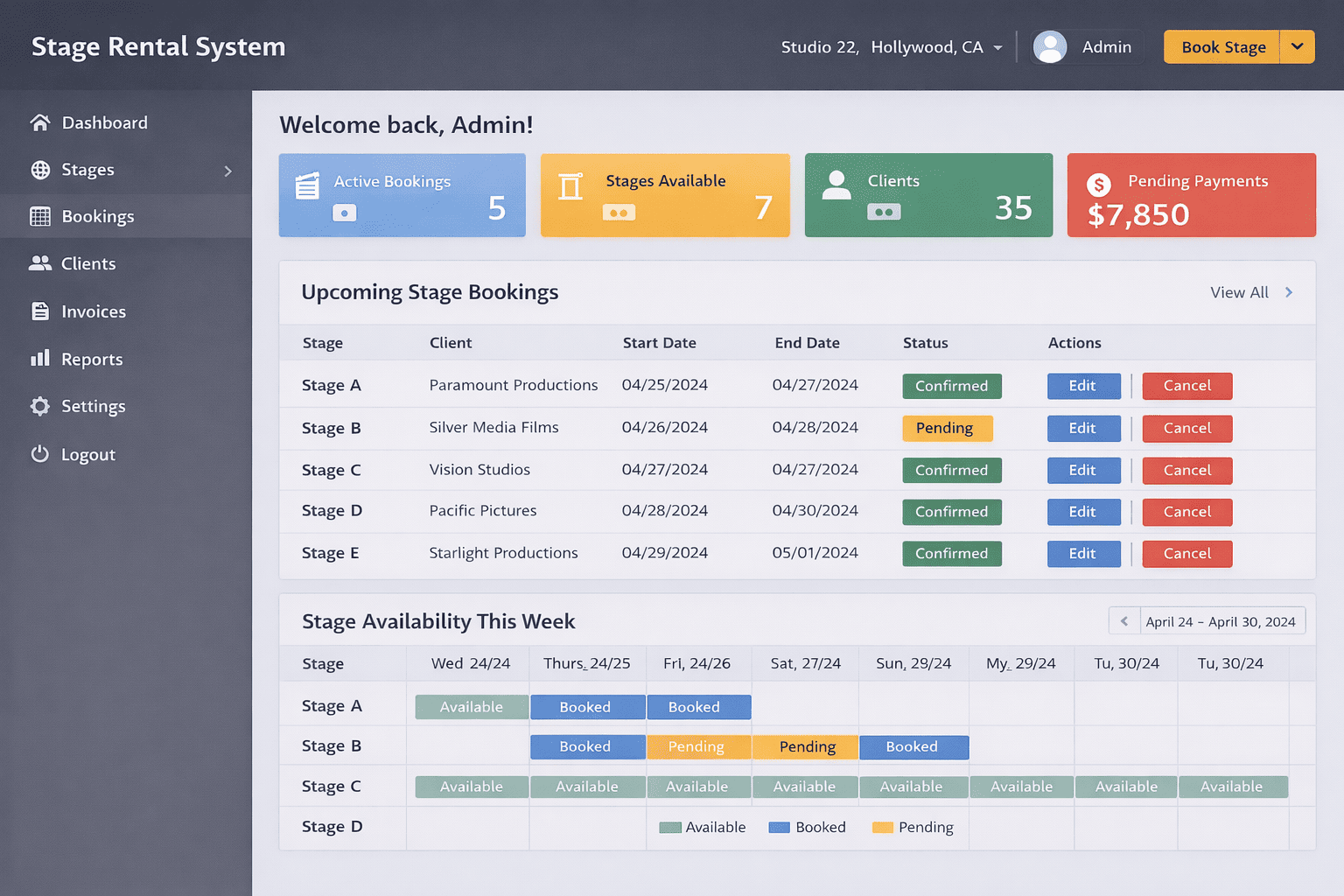Viewport: 1344px width, 896px height.
Task: Select the Pending Payments card
Action: click(x=1191, y=195)
